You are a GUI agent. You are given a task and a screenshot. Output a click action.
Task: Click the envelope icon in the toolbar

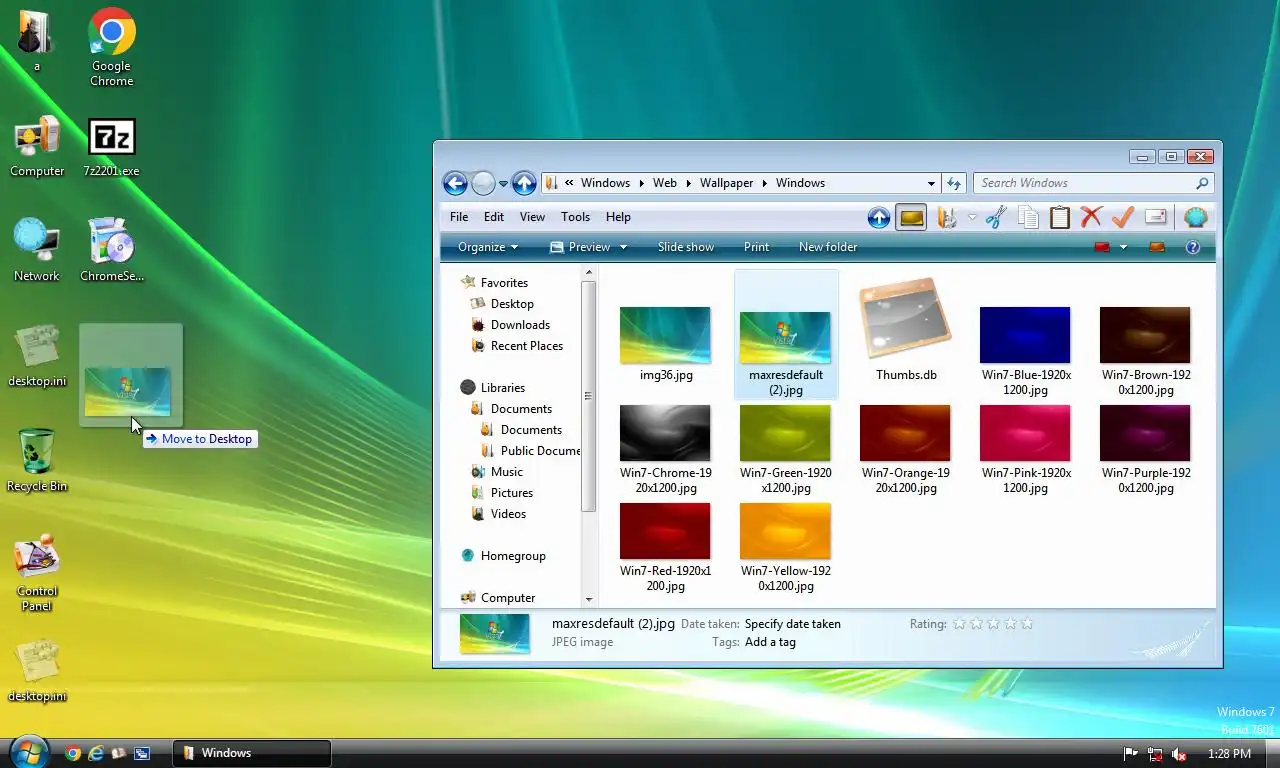point(1156,217)
